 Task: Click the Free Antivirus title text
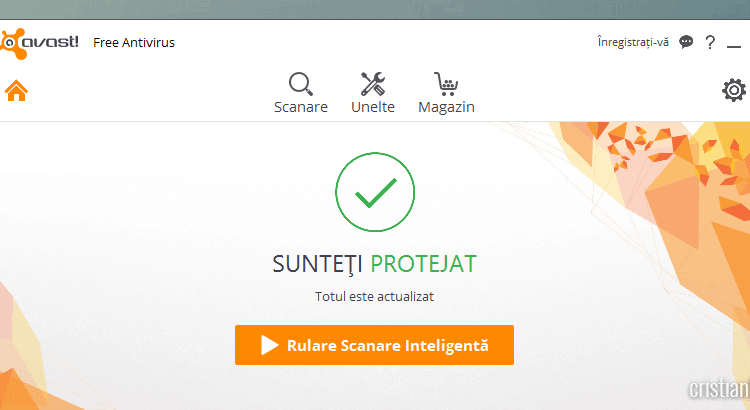[134, 43]
